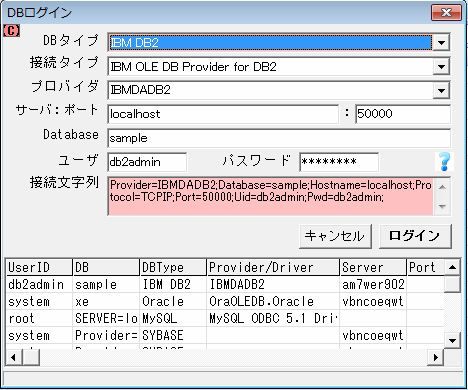Click the パスワード masked field
Screen dimensions: 468x390
coord(339,162)
